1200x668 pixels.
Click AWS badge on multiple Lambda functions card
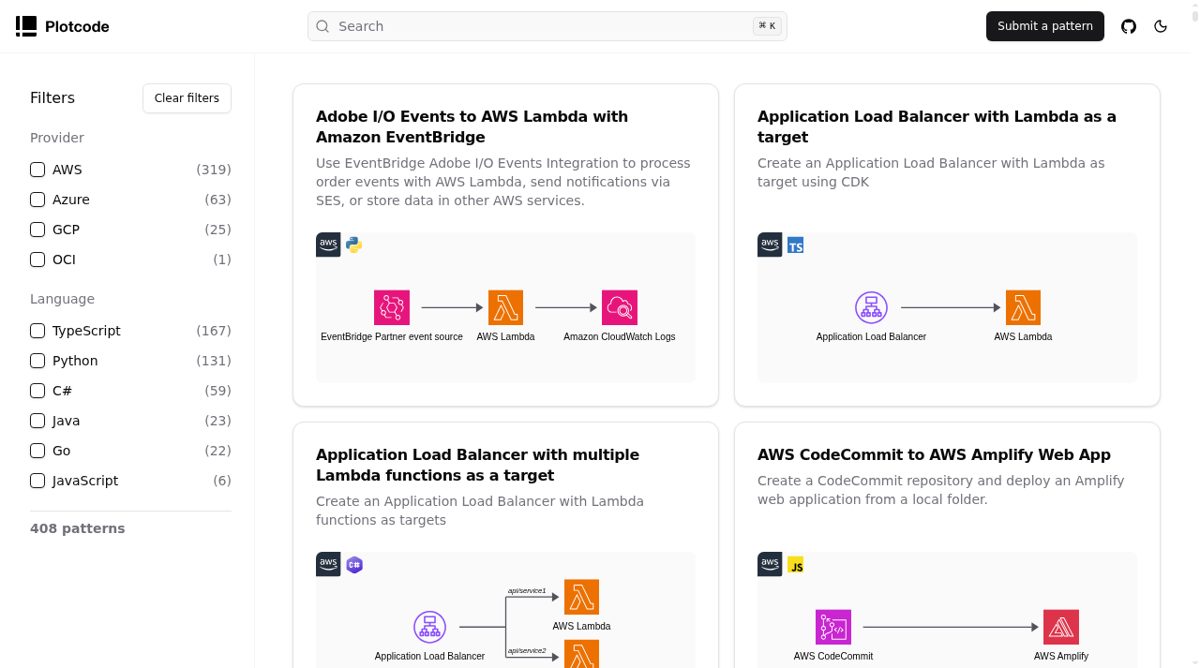(328, 564)
